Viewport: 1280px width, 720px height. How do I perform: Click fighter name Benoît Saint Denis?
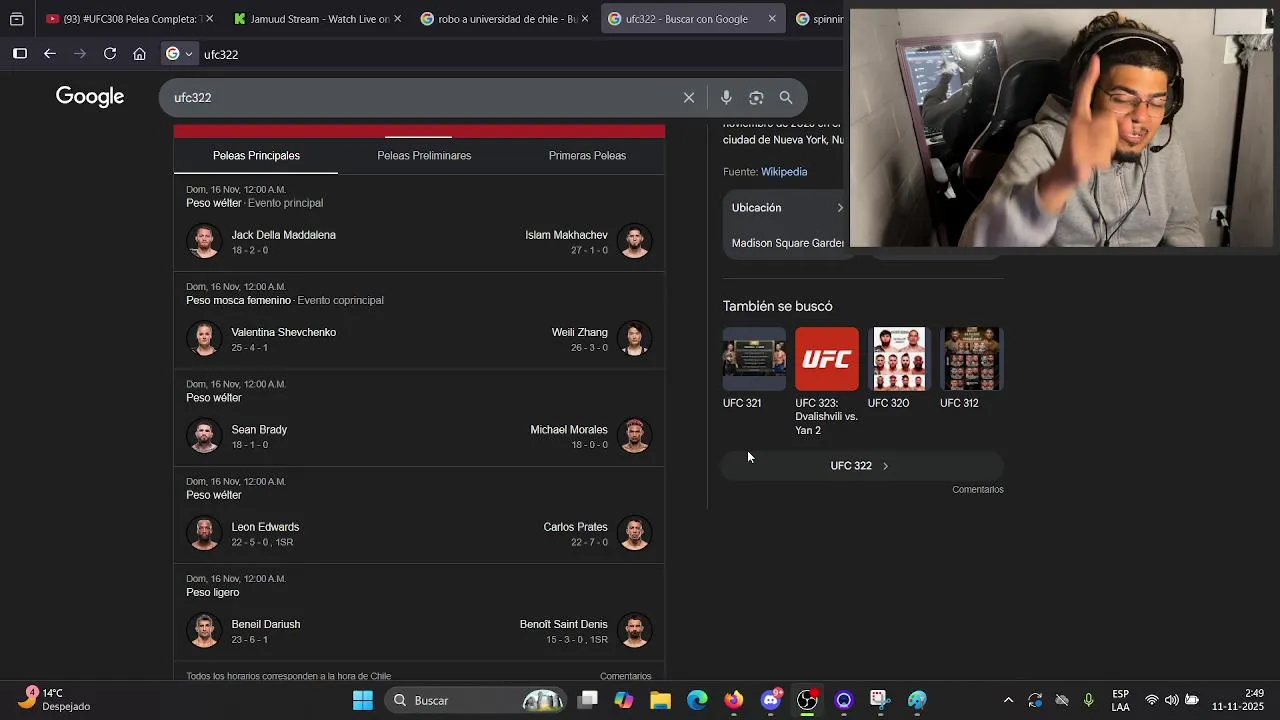coord(564,624)
